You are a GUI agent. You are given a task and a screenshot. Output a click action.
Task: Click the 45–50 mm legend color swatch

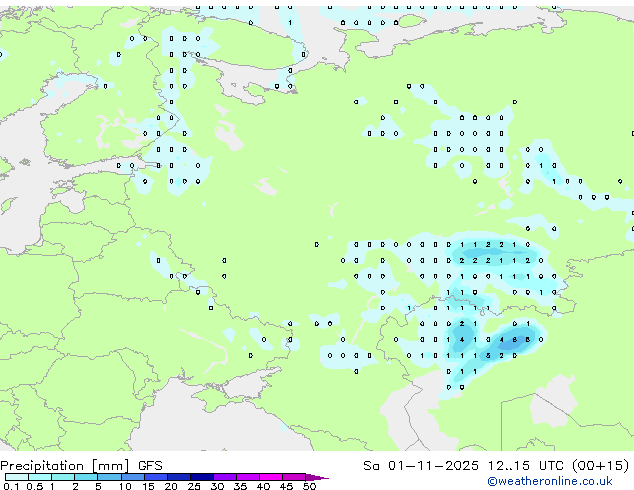pos(294,477)
